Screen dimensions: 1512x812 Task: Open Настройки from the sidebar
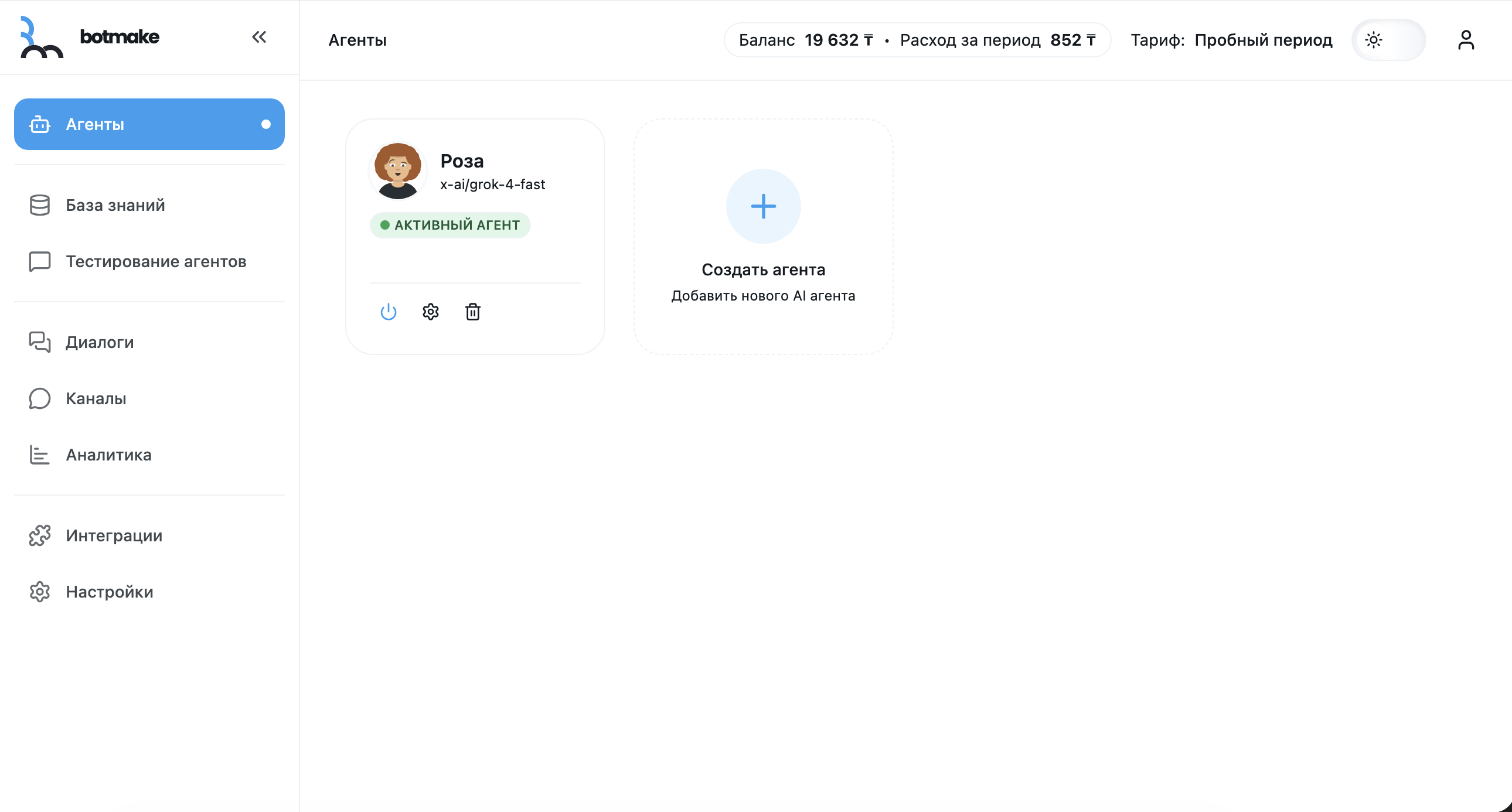tap(108, 591)
